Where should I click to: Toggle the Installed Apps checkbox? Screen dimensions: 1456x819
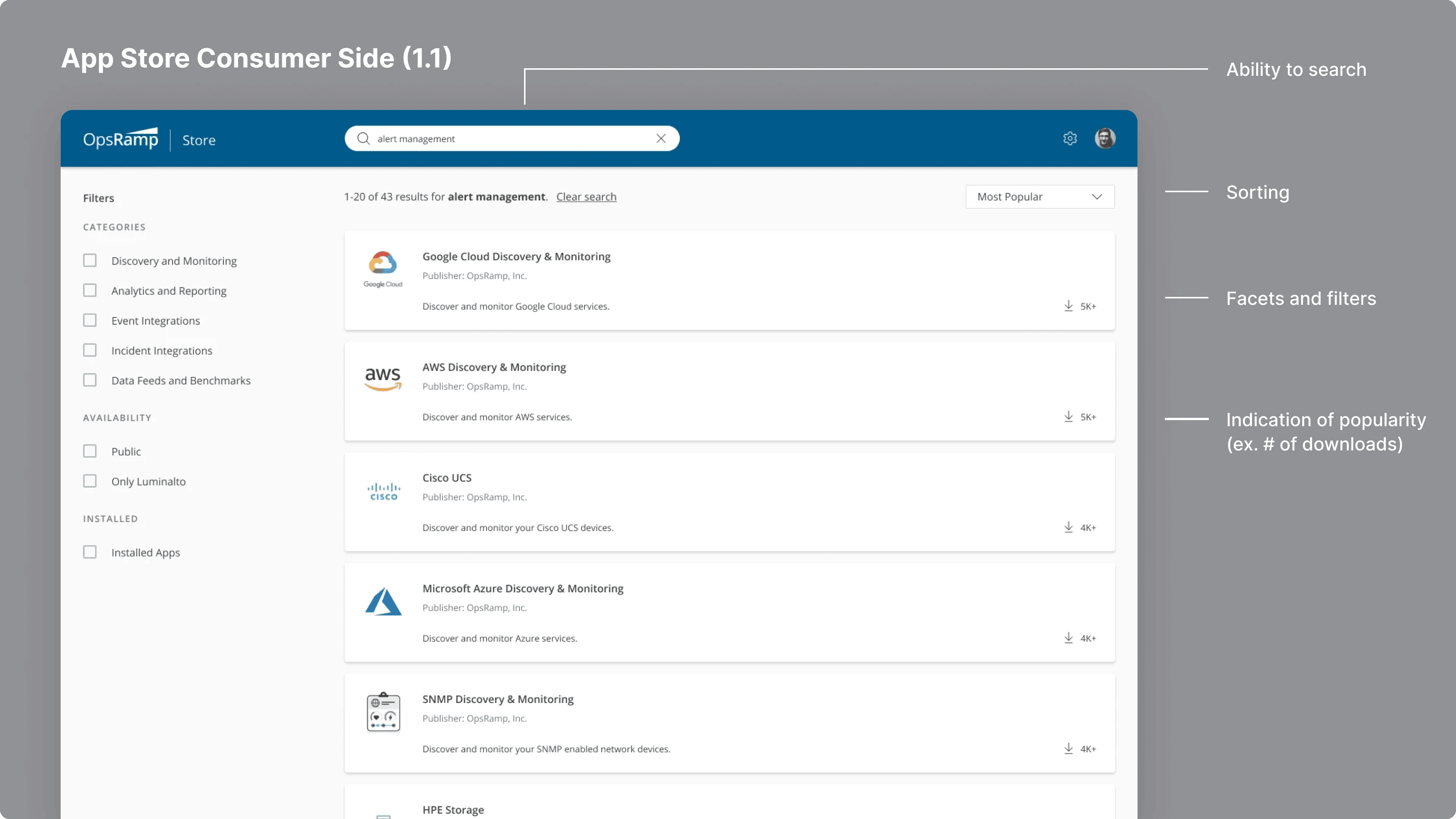[90, 552]
